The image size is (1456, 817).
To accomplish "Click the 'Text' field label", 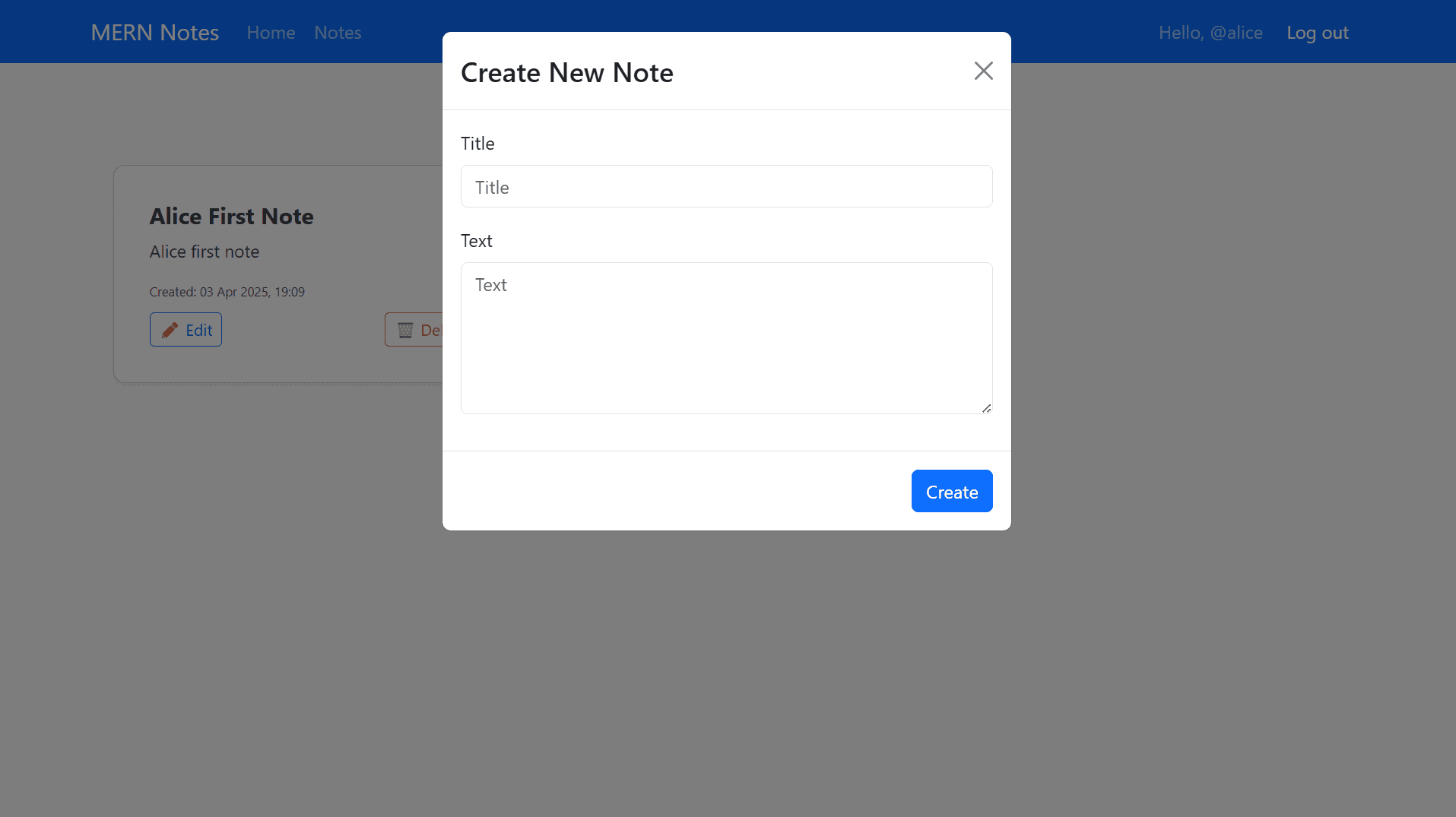I will [477, 241].
